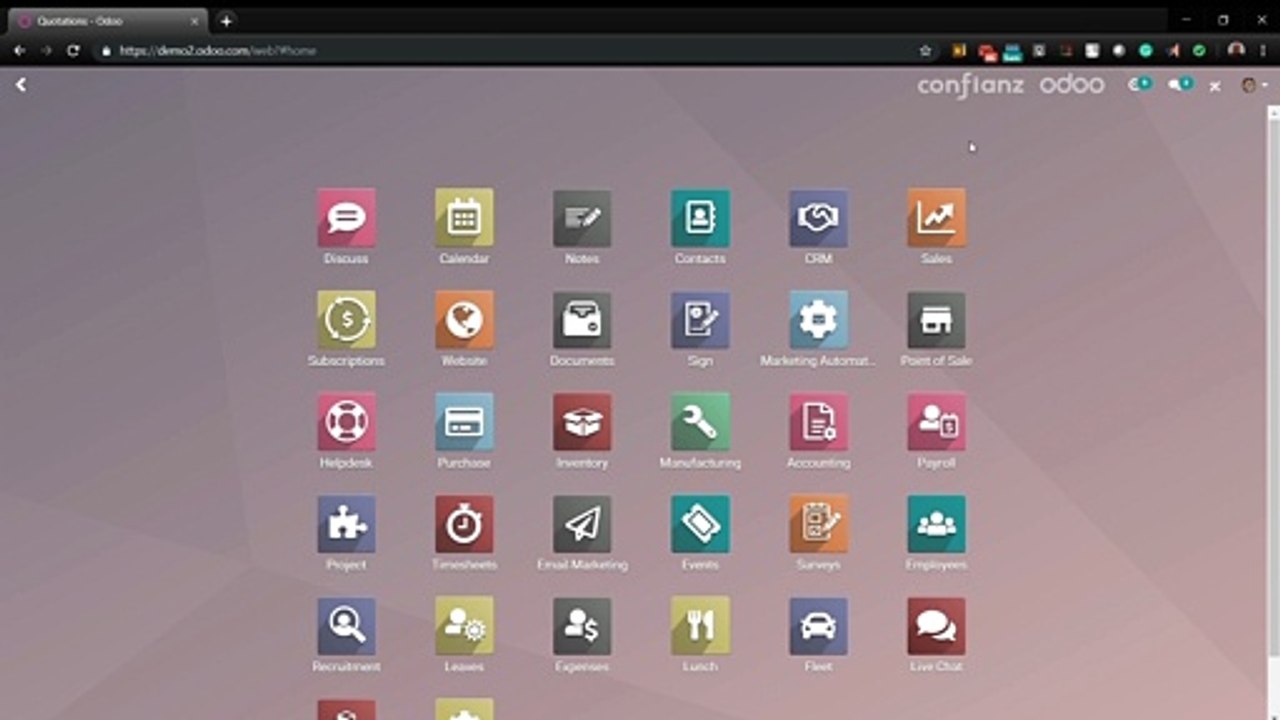Launch the Sales app
1280x720 pixels.
click(x=936, y=218)
